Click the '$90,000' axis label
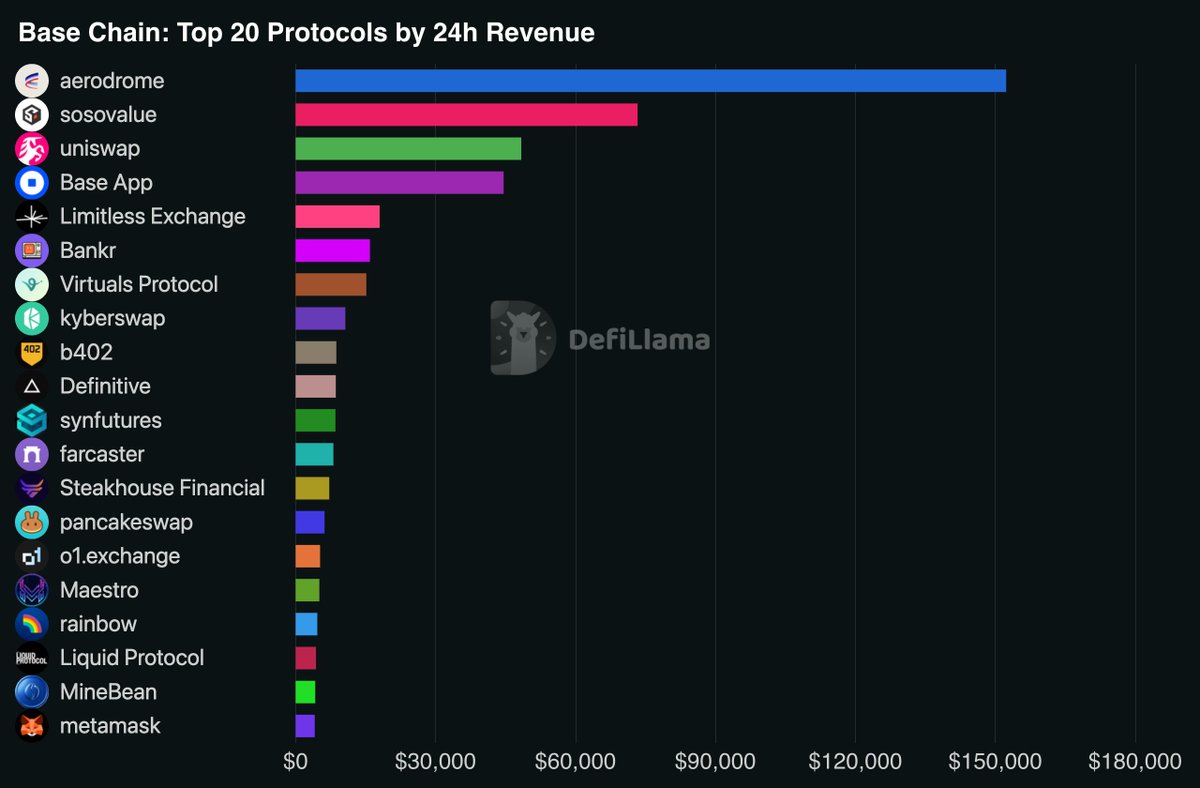Image resolution: width=1200 pixels, height=788 pixels. pos(715,762)
